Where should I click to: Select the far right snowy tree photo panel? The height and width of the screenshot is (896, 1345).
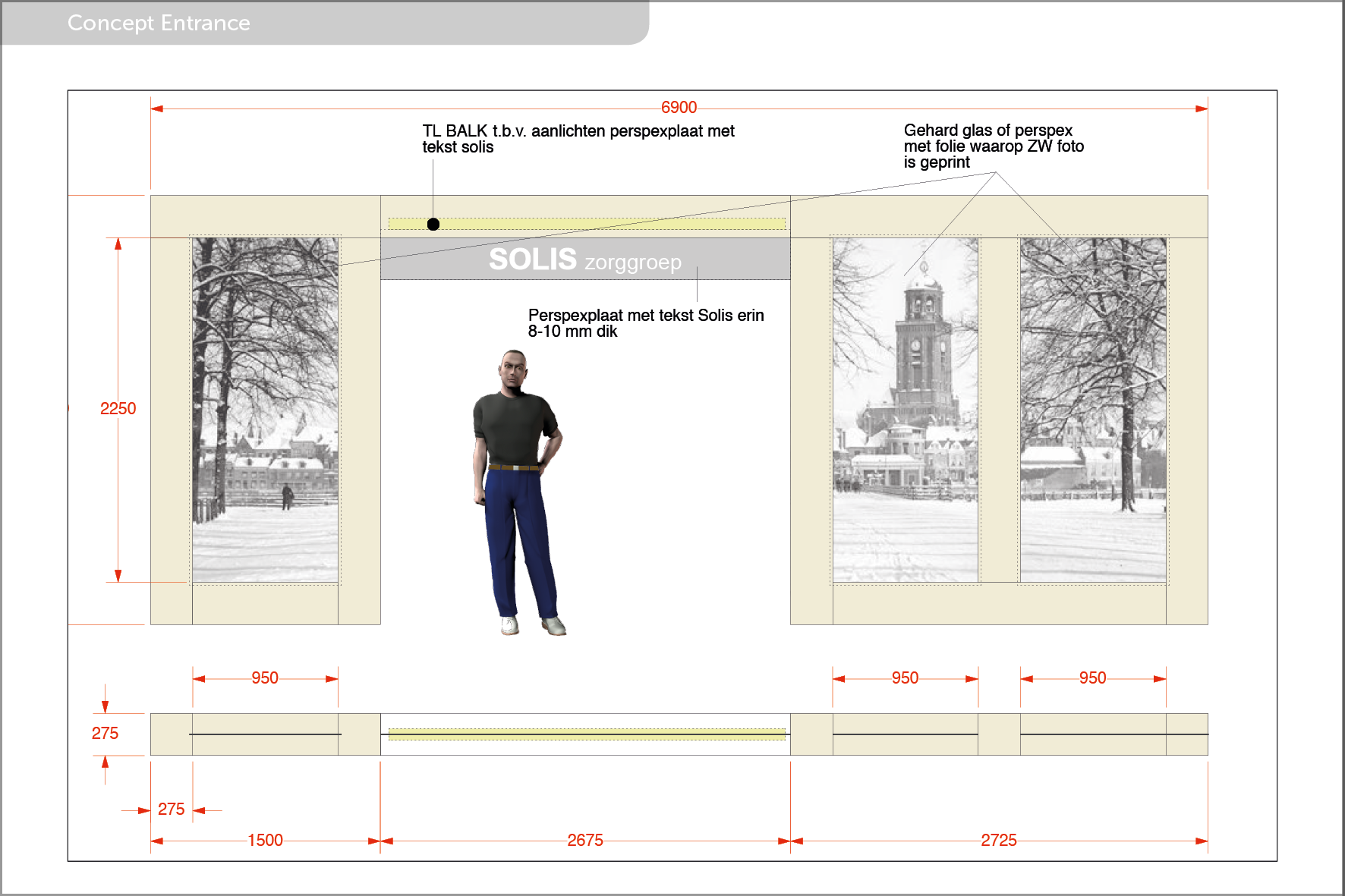click(1093, 410)
